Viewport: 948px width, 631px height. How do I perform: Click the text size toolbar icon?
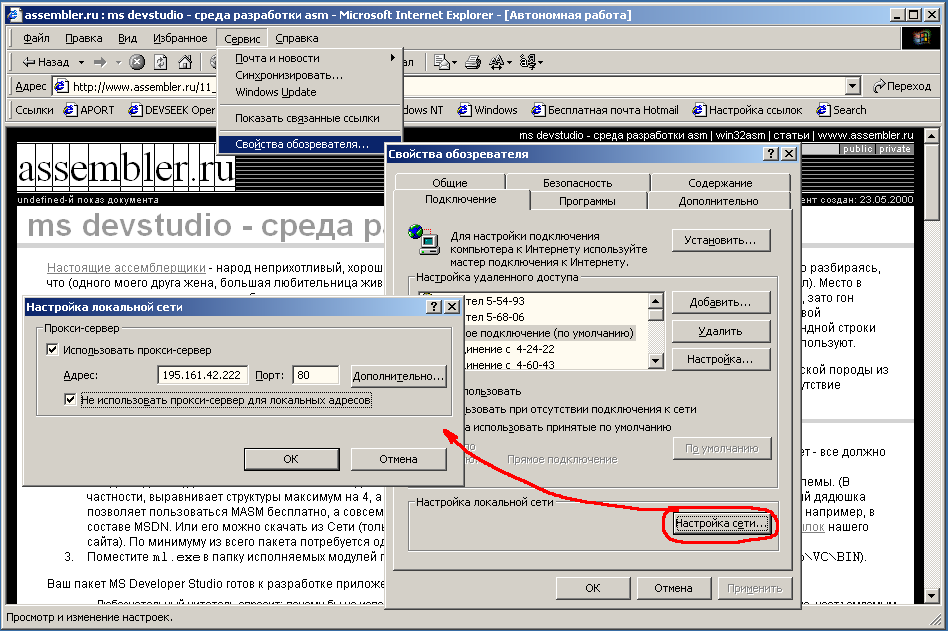(x=497, y=62)
